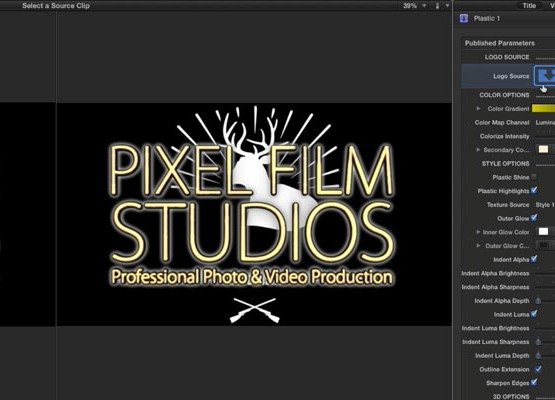Click the Colorize Intensity slider

(545, 136)
